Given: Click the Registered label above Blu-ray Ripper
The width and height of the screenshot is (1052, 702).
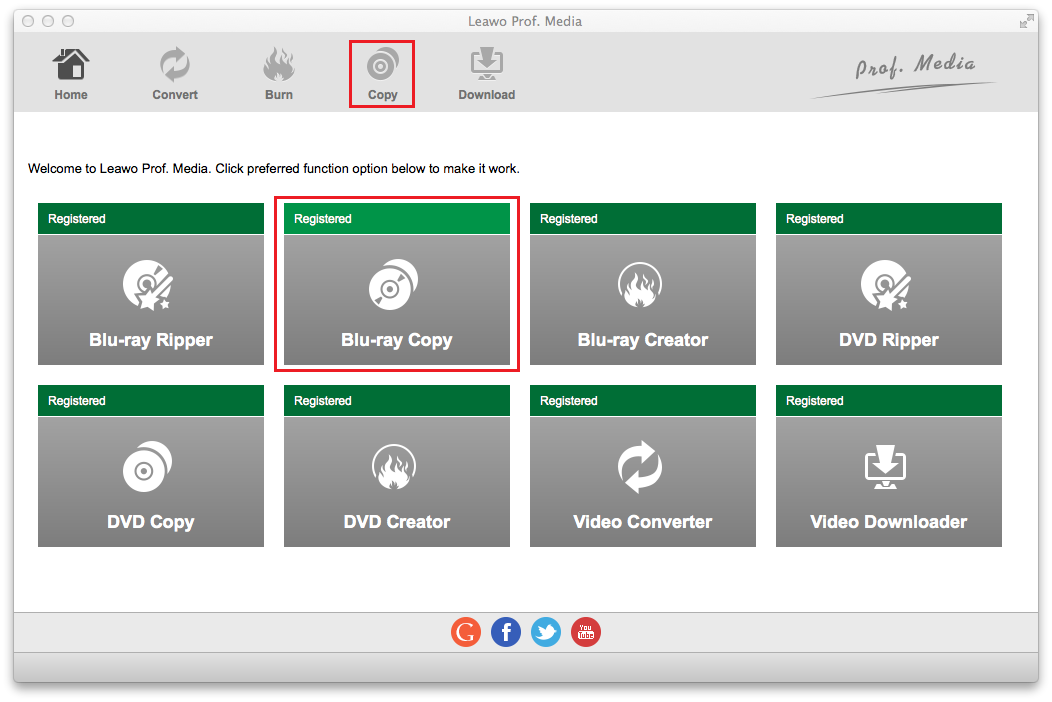Looking at the screenshot, I should [77, 219].
